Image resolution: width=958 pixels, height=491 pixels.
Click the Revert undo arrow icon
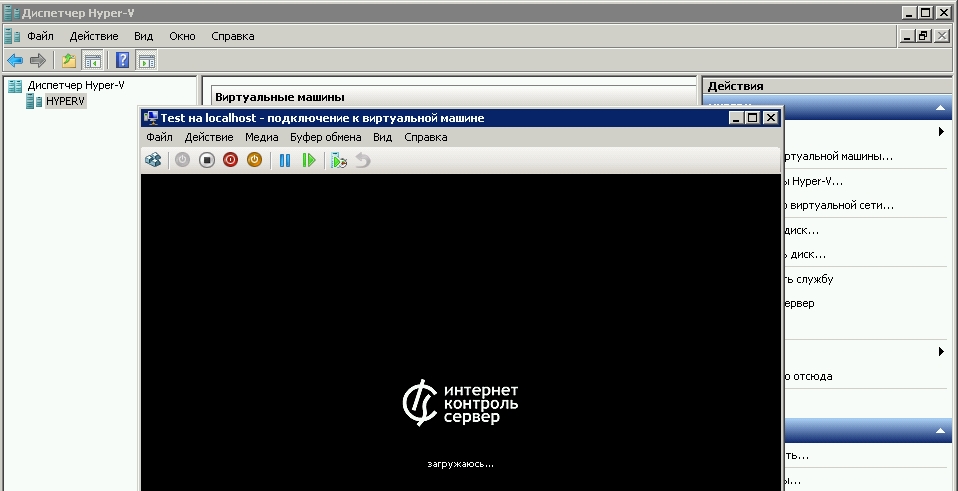coord(363,160)
